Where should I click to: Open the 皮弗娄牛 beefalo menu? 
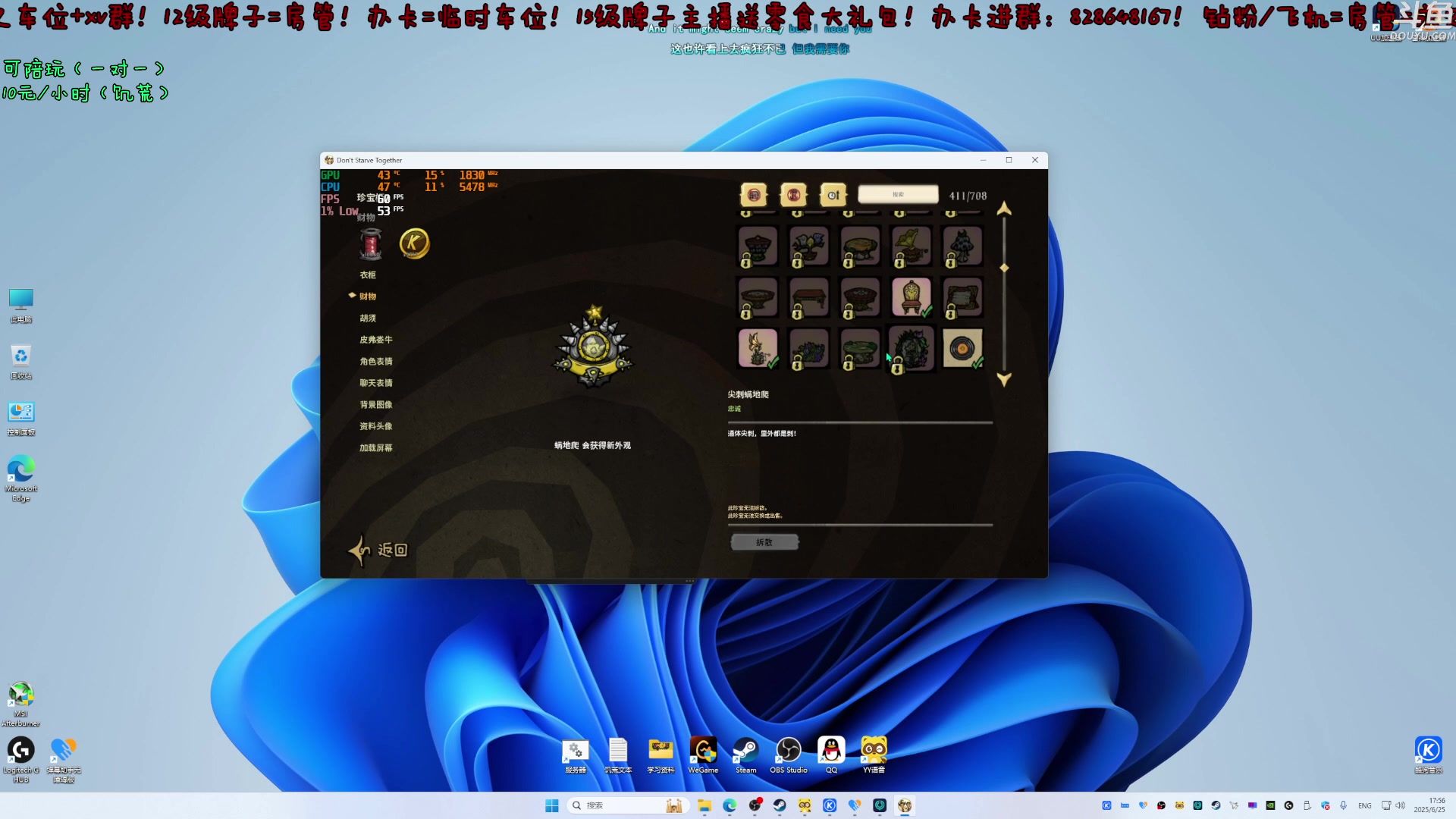coord(376,340)
